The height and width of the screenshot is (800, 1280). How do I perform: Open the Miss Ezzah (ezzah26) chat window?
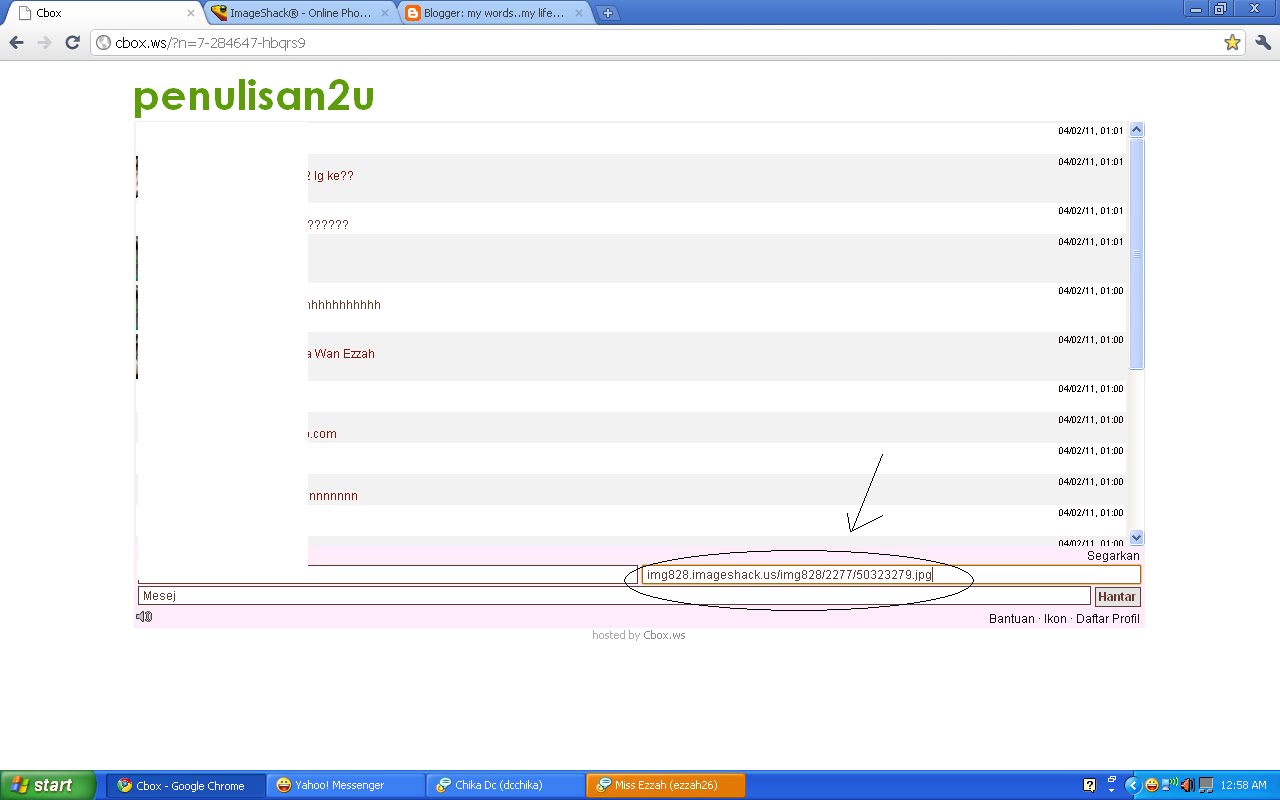[x=666, y=785]
